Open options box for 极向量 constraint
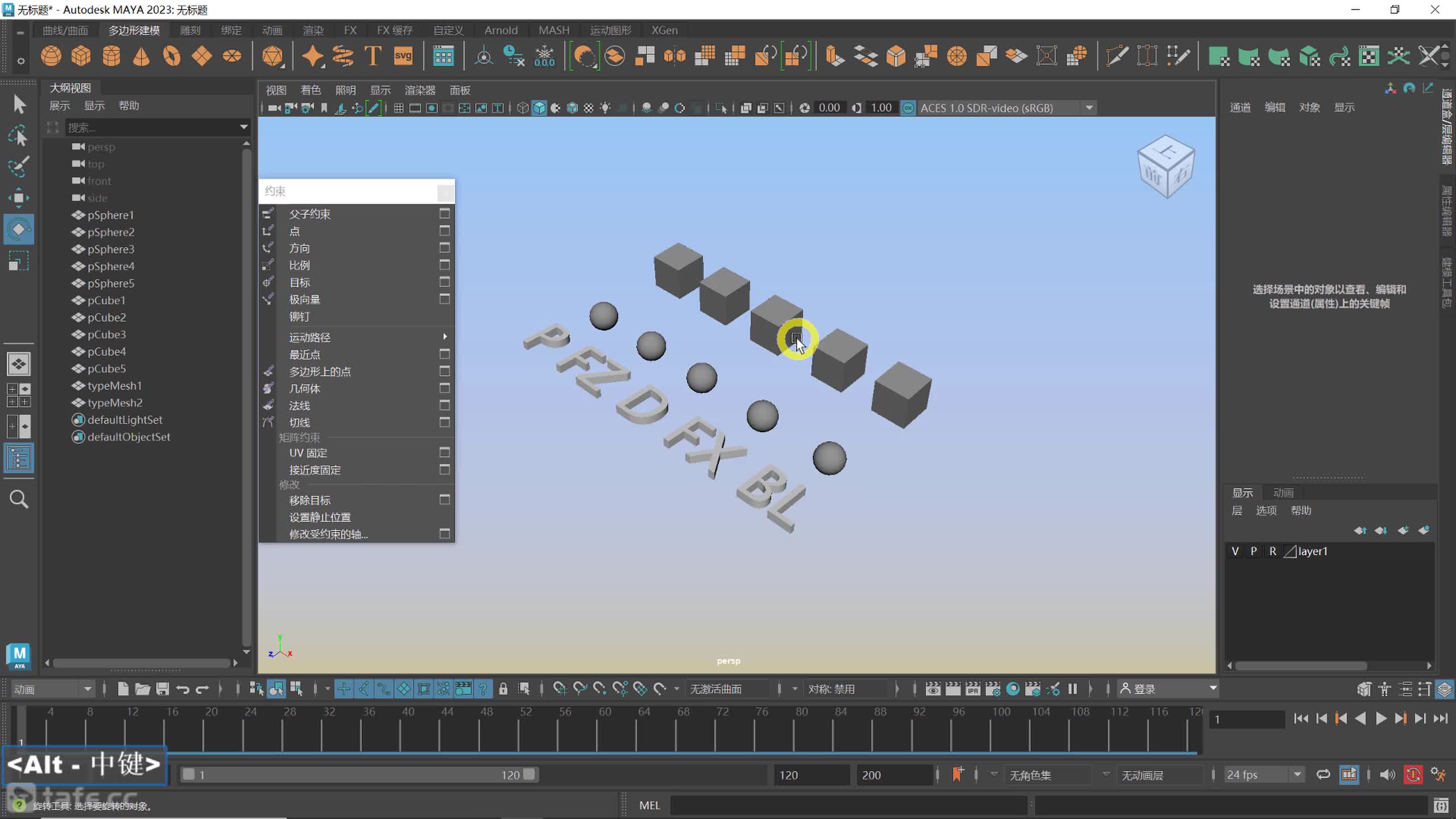 point(445,299)
